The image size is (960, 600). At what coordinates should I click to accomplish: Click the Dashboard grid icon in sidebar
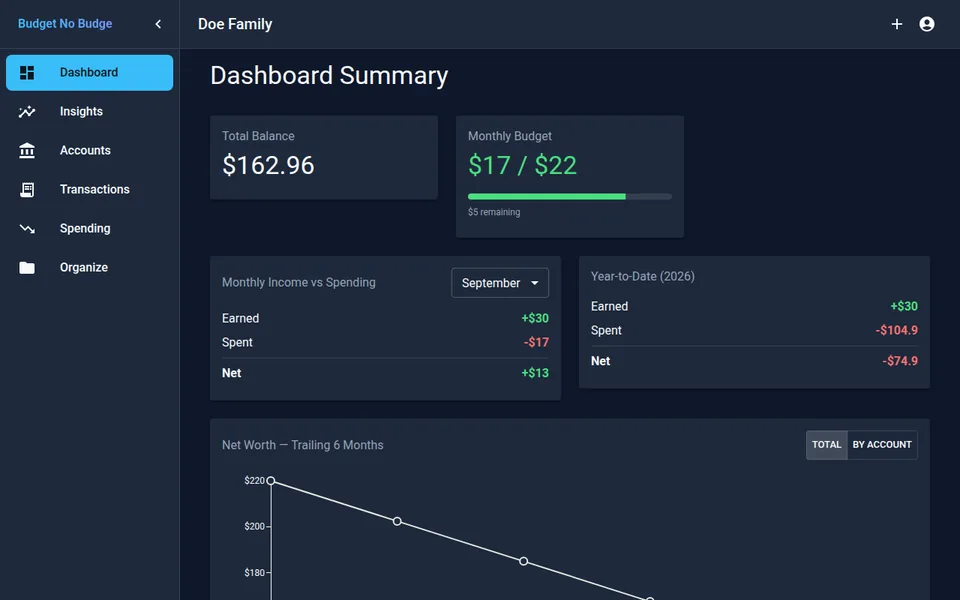pos(27,73)
